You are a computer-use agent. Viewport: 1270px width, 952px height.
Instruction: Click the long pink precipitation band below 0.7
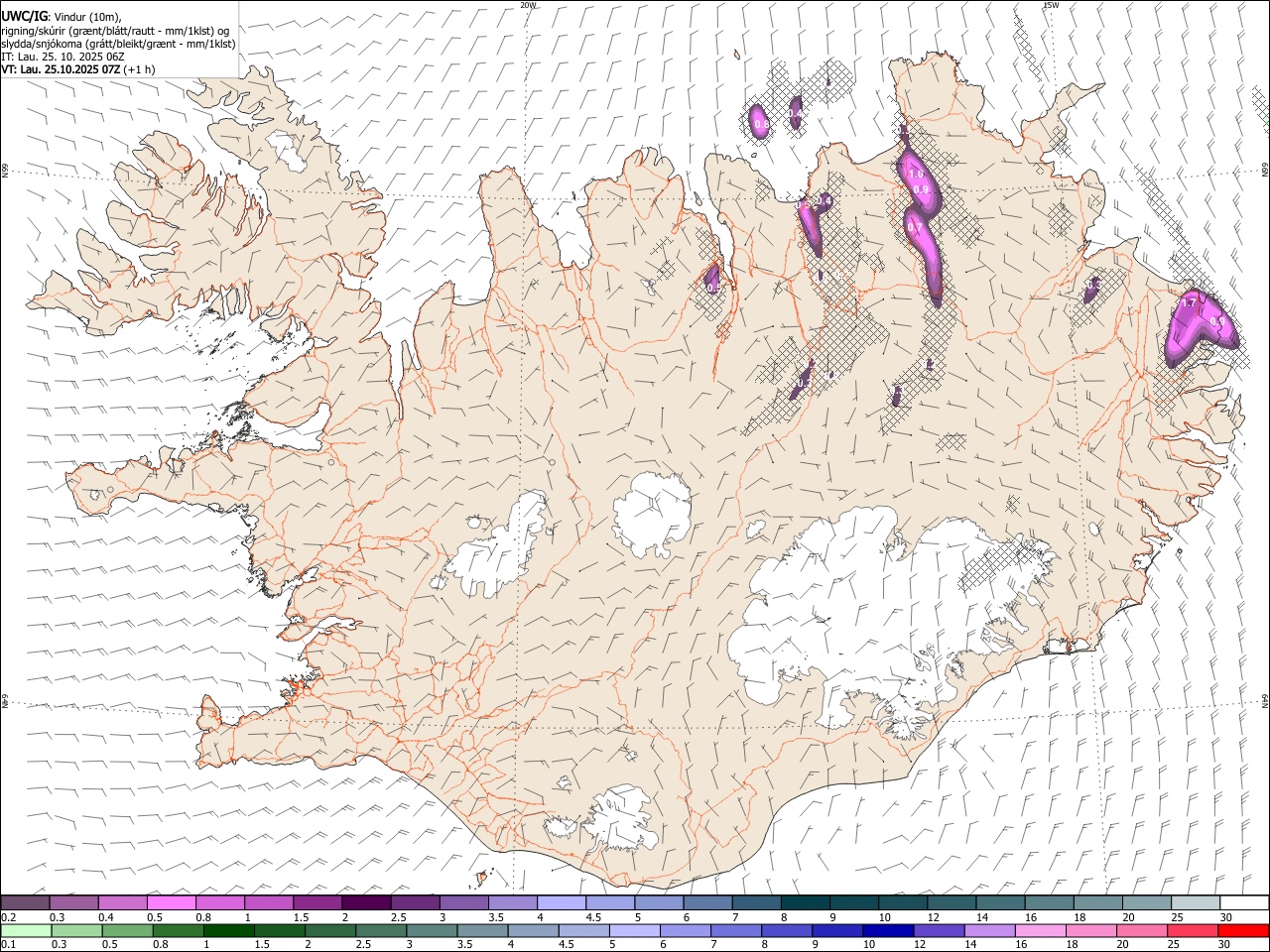929,260
